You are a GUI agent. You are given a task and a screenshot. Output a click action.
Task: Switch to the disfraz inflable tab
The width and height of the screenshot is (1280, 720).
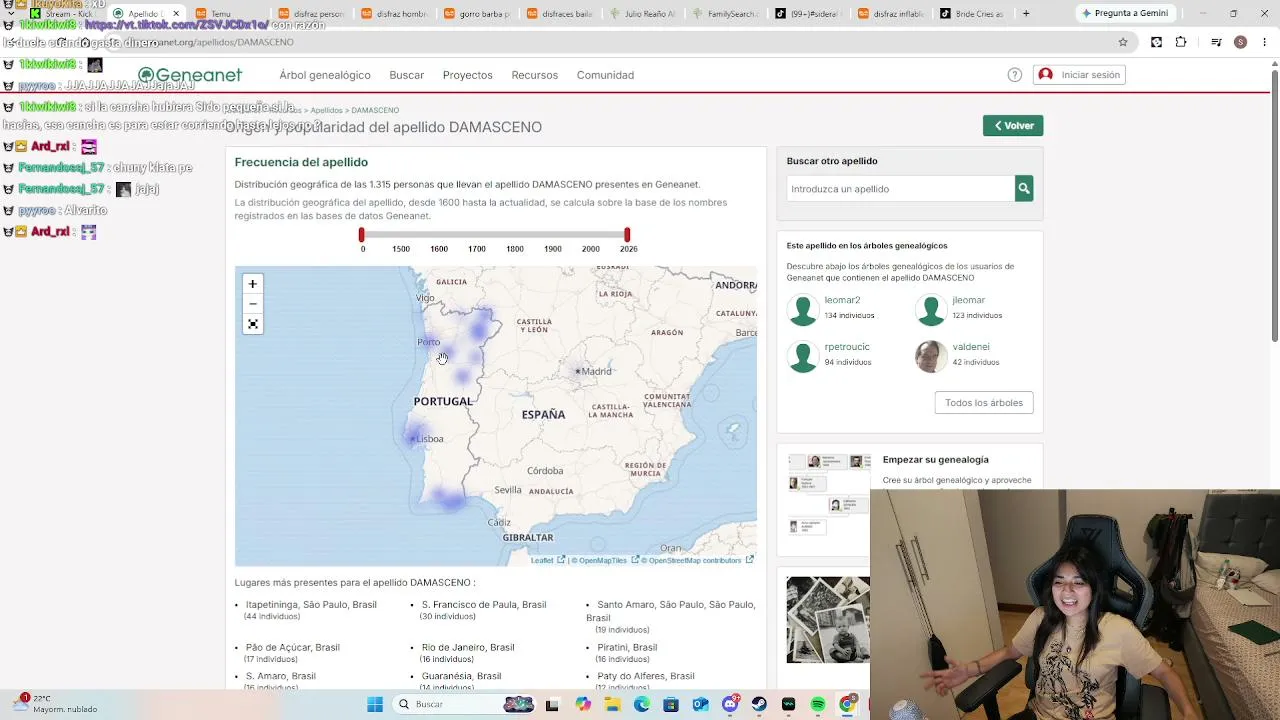[891, 14]
